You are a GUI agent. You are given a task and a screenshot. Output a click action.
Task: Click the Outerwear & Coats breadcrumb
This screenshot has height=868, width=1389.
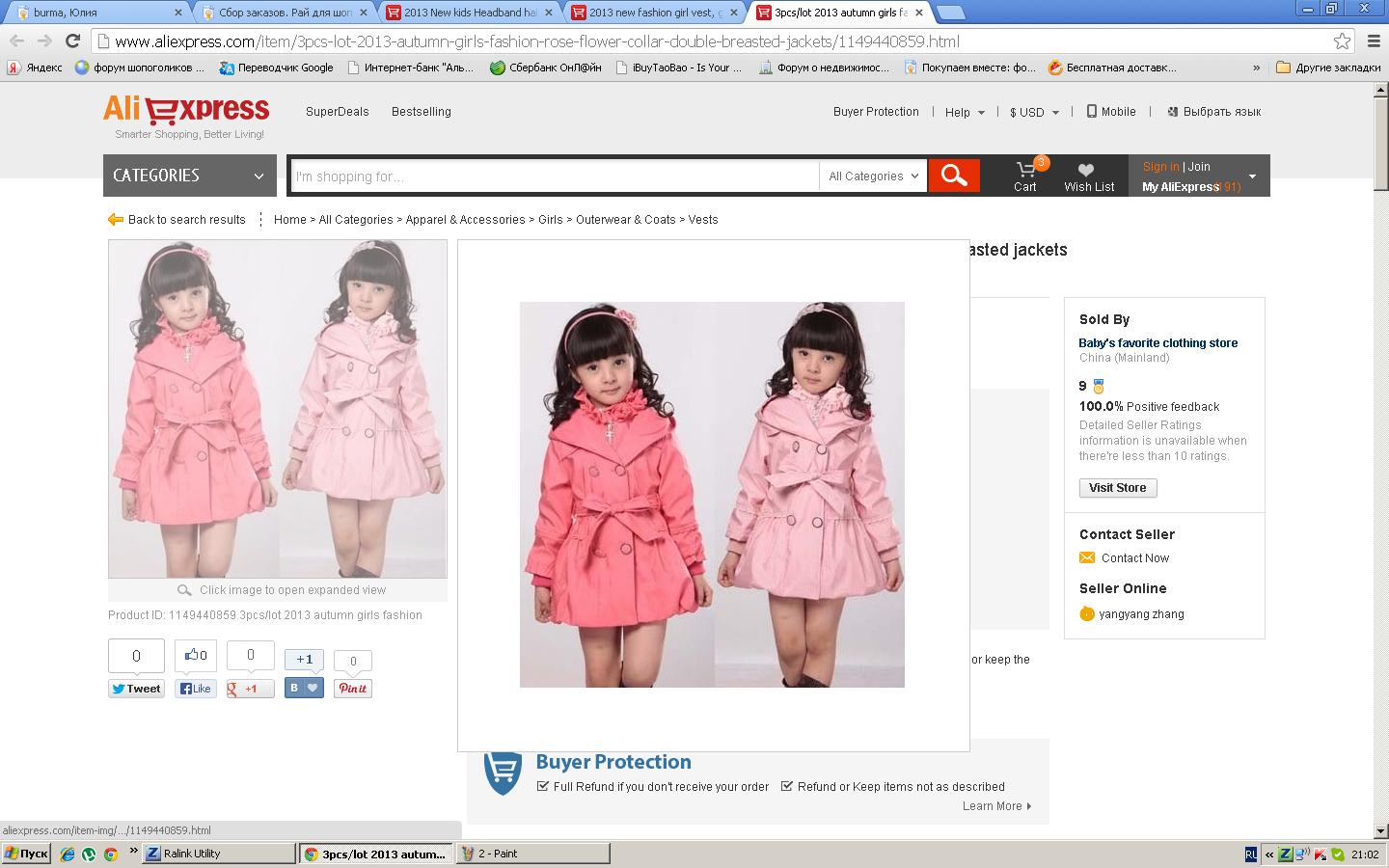click(x=626, y=220)
